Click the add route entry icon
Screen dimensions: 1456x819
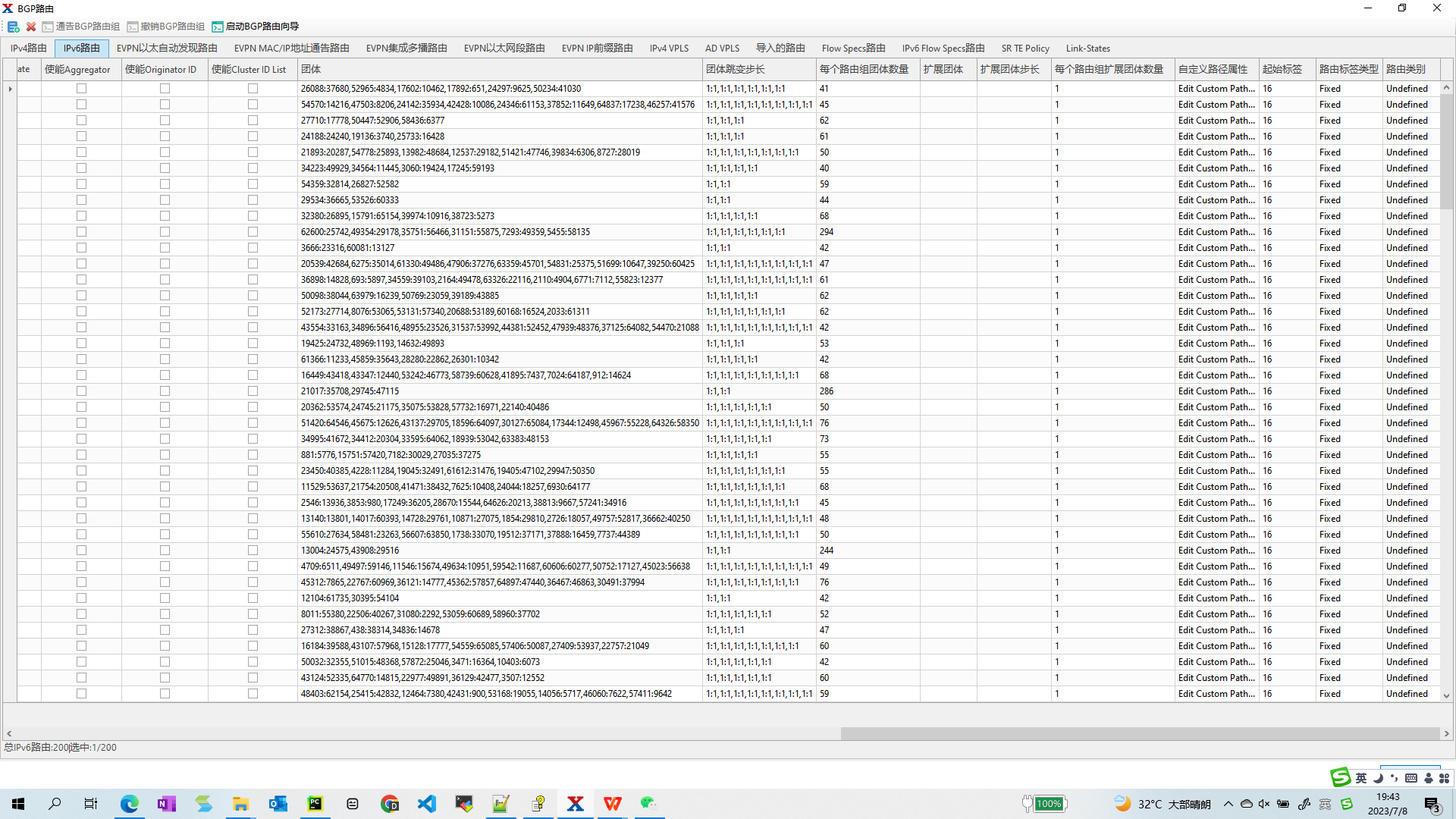click(x=13, y=27)
